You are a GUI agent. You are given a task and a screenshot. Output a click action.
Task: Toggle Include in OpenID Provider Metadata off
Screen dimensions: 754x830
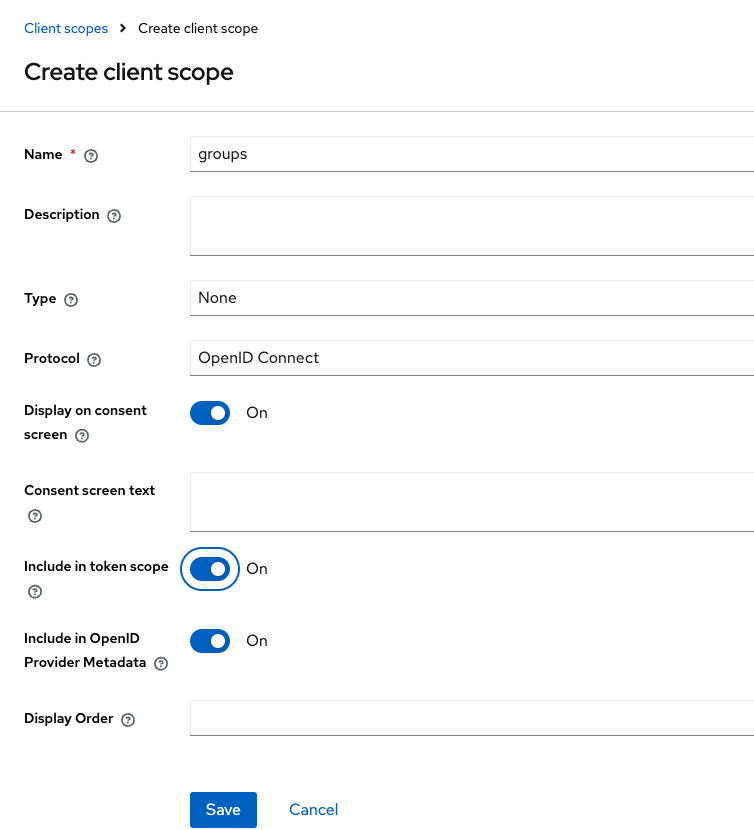coord(210,641)
